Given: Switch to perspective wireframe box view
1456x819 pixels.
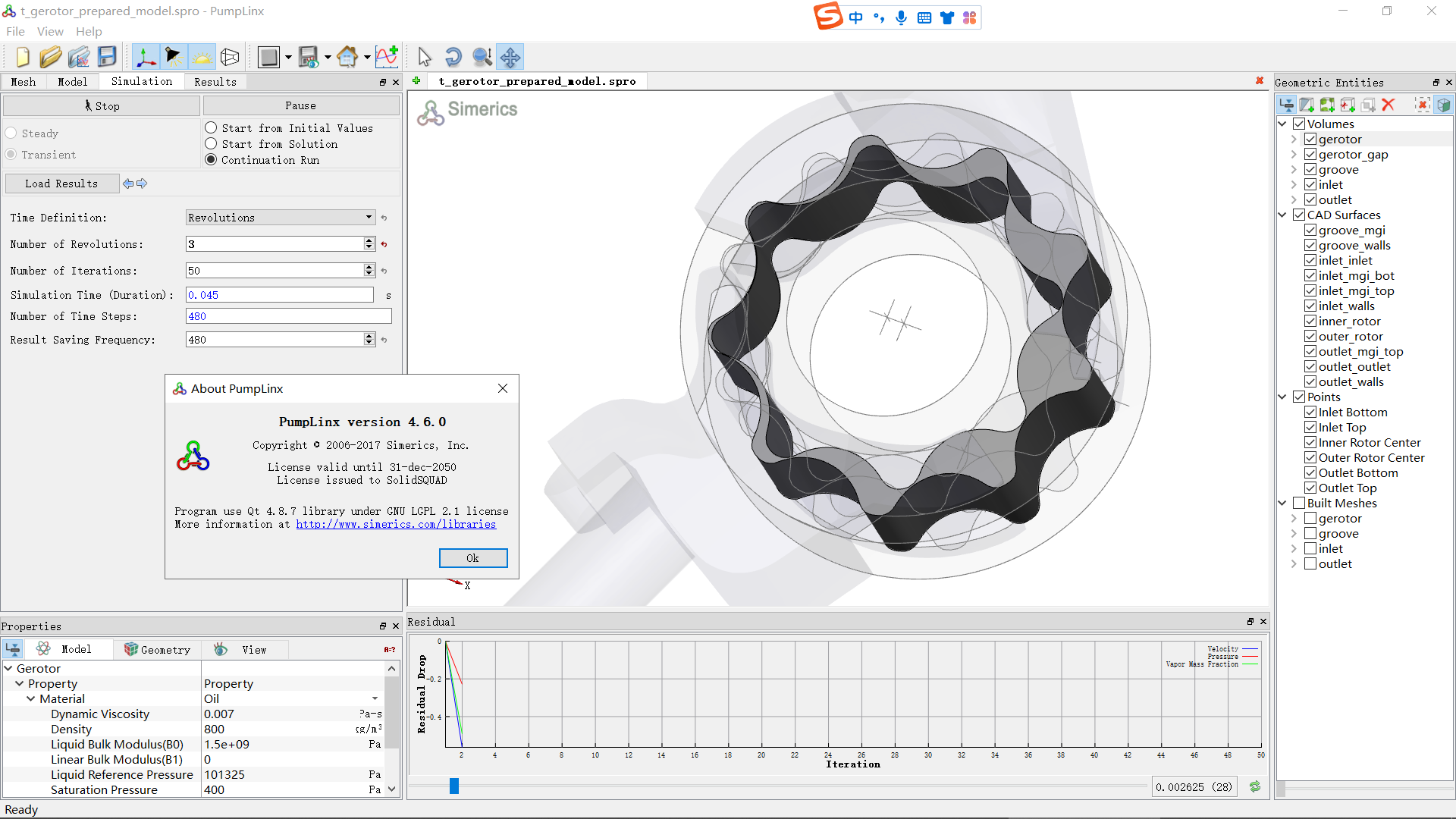Looking at the screenshot, I should [x=230, y=57].
